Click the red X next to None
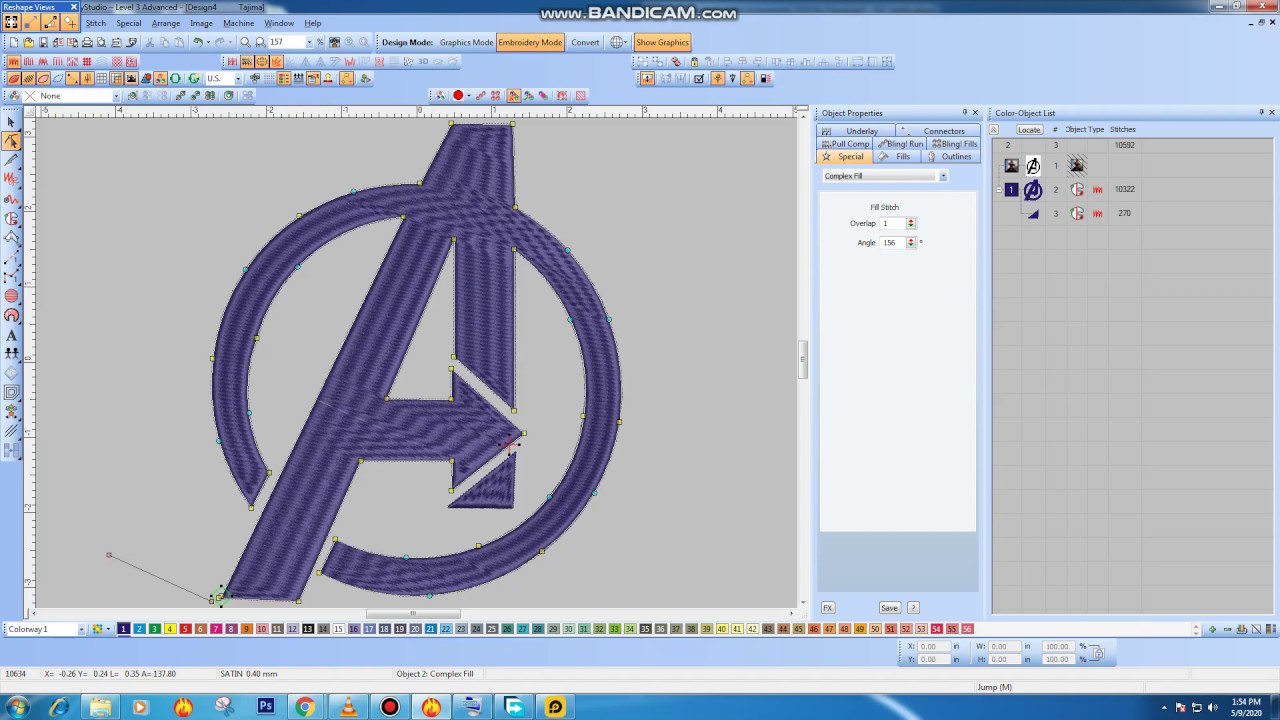 point(30,95)
